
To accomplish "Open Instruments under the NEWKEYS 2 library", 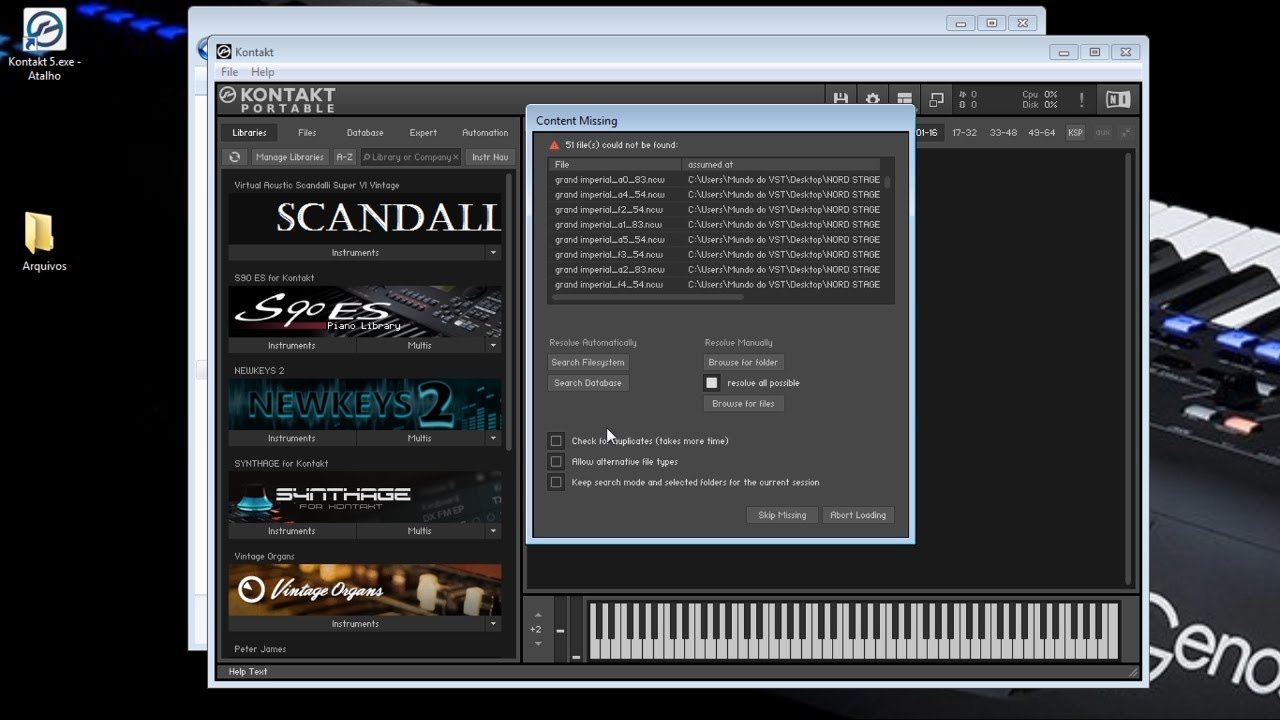I will 291,439.
